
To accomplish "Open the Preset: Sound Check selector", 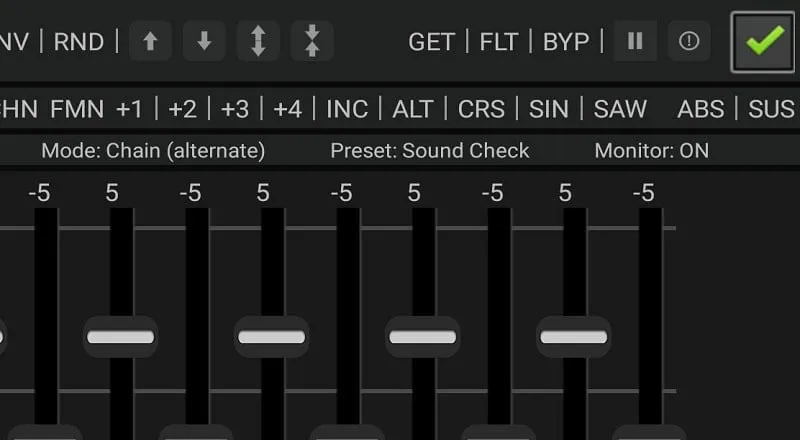I will (x=430, y=151).
